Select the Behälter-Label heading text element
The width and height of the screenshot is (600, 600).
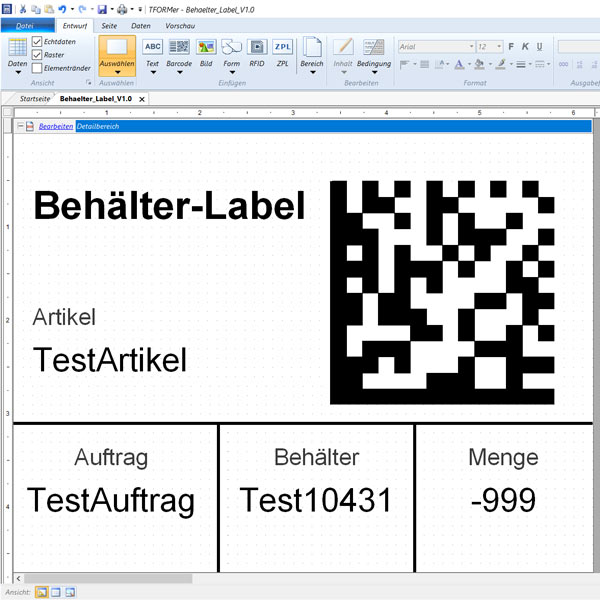(x=169, y=205)
